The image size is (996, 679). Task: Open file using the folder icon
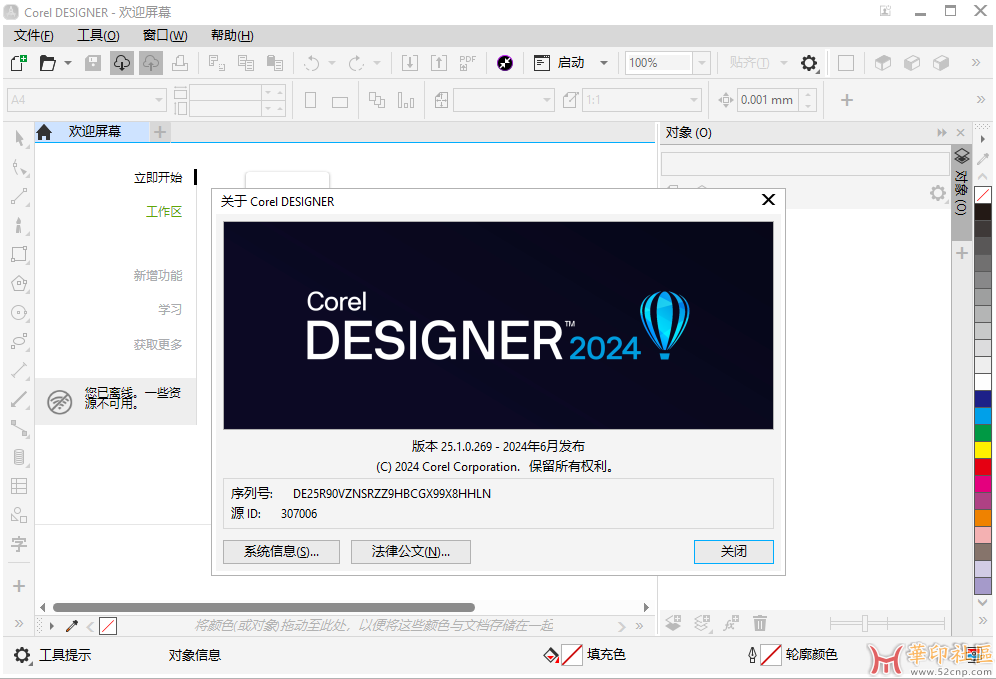pyautogui.click(x=48, y=63)
